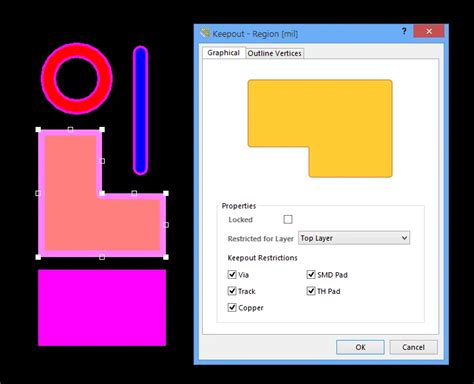Screen dimensions: 474x384
Task: Open the Outline Vertices tab
Action: 274,53
